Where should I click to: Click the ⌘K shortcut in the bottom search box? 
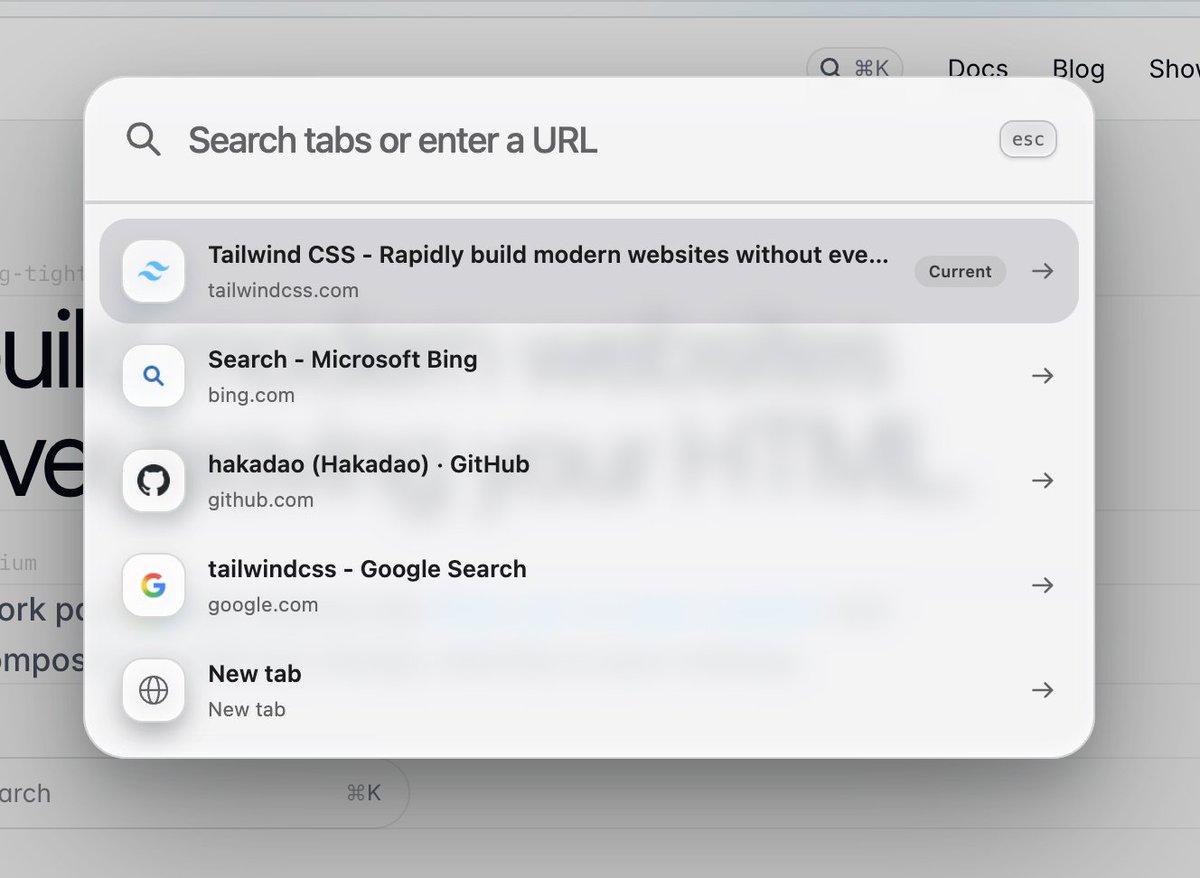[x=364, y=793]
